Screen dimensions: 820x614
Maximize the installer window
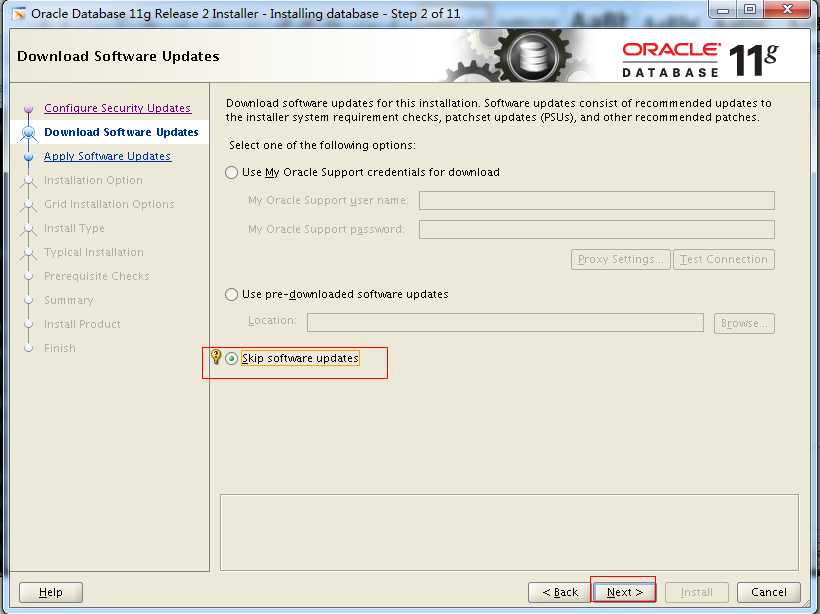pos(750,10)
